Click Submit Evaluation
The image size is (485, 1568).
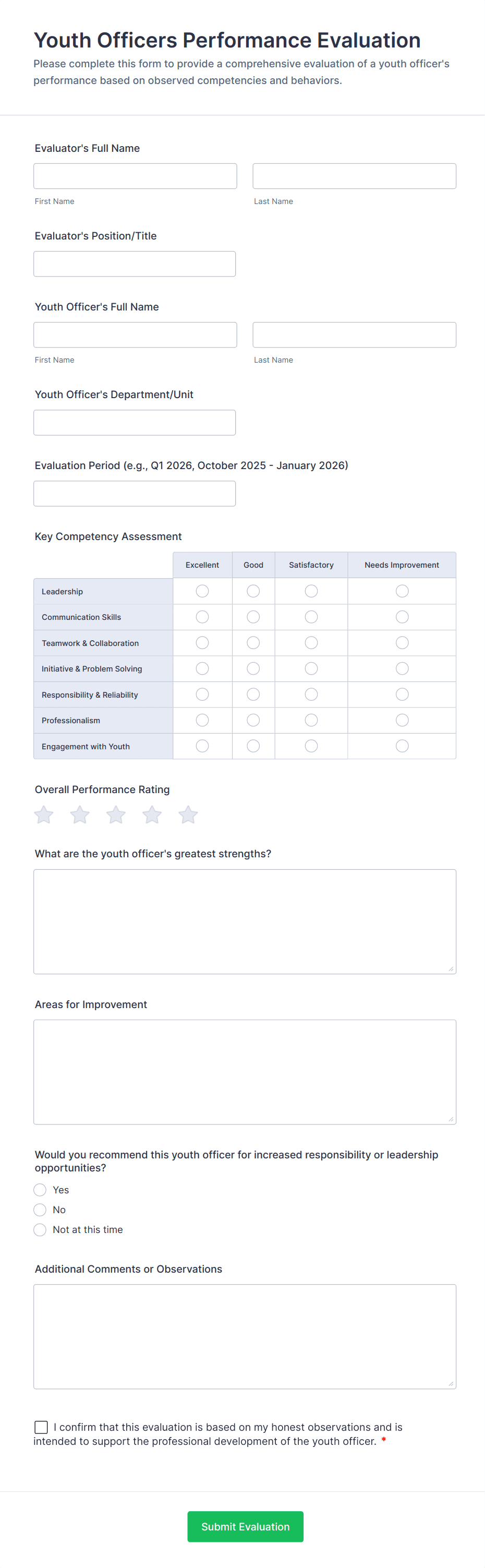pos(245,1527)
